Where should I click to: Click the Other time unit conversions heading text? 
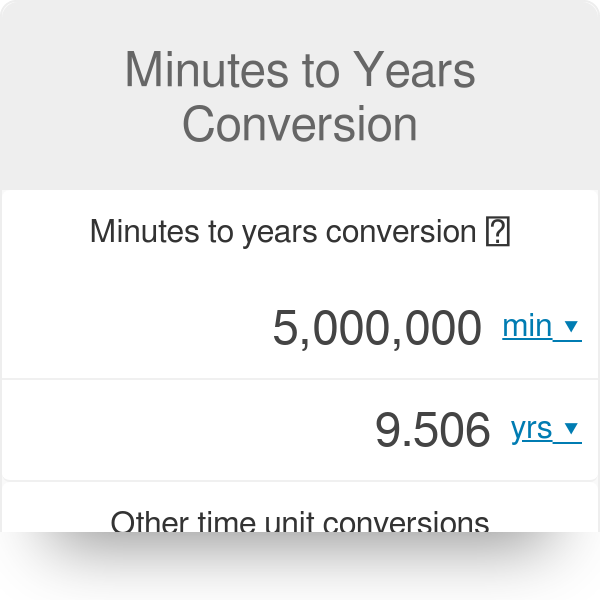[300, 522]
